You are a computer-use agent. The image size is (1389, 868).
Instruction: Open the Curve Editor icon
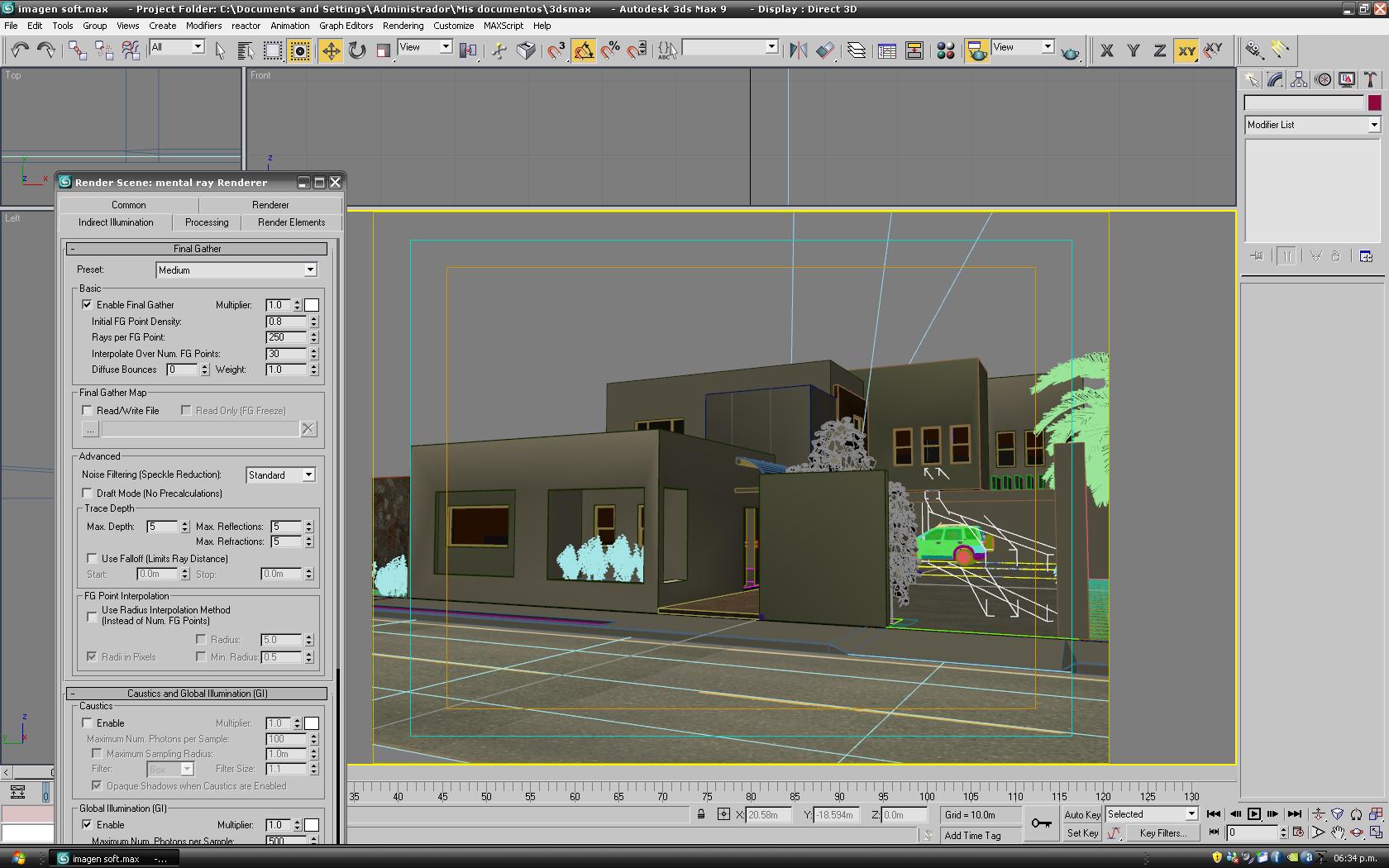[x=887, y=50]
